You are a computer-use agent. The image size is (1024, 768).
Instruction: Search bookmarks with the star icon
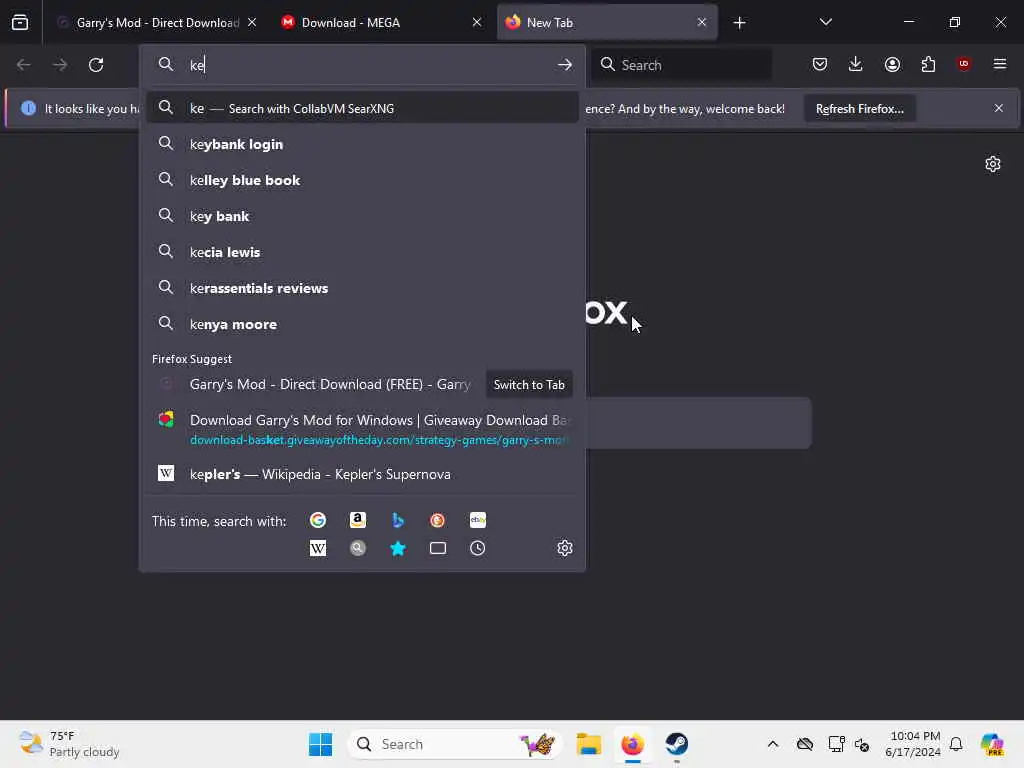(x=398, y=548)
